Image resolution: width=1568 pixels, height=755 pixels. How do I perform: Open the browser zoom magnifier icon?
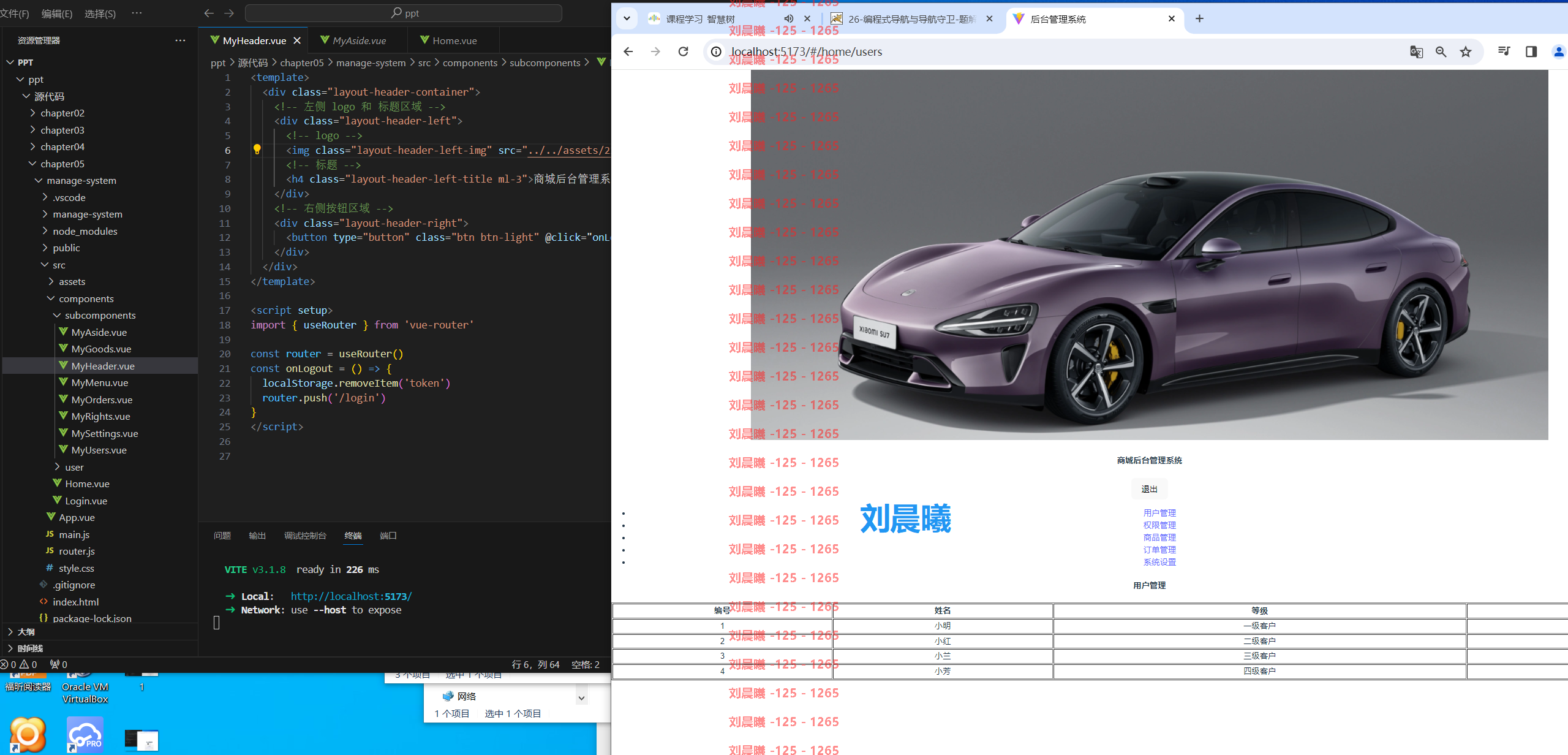[x=1441, y=51]
